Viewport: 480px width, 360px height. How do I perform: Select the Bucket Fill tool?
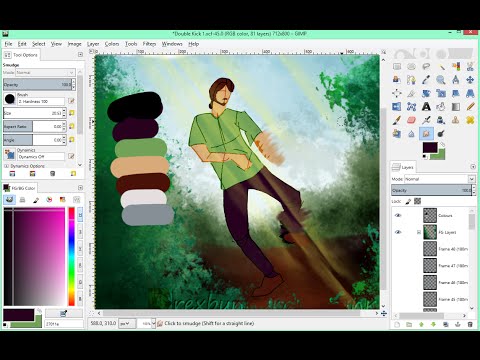441,107
